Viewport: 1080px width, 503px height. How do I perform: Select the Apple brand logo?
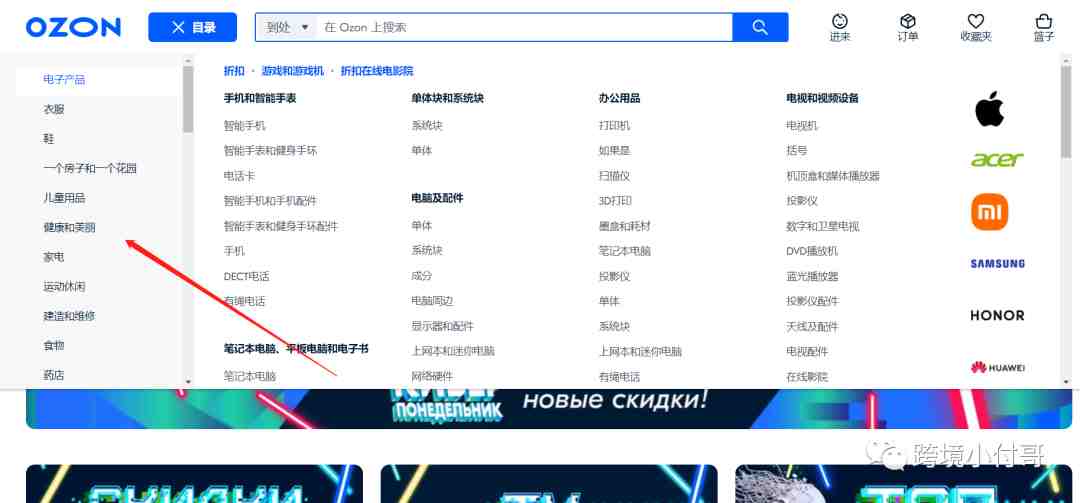pyautogui.click(x=989, y=109)
